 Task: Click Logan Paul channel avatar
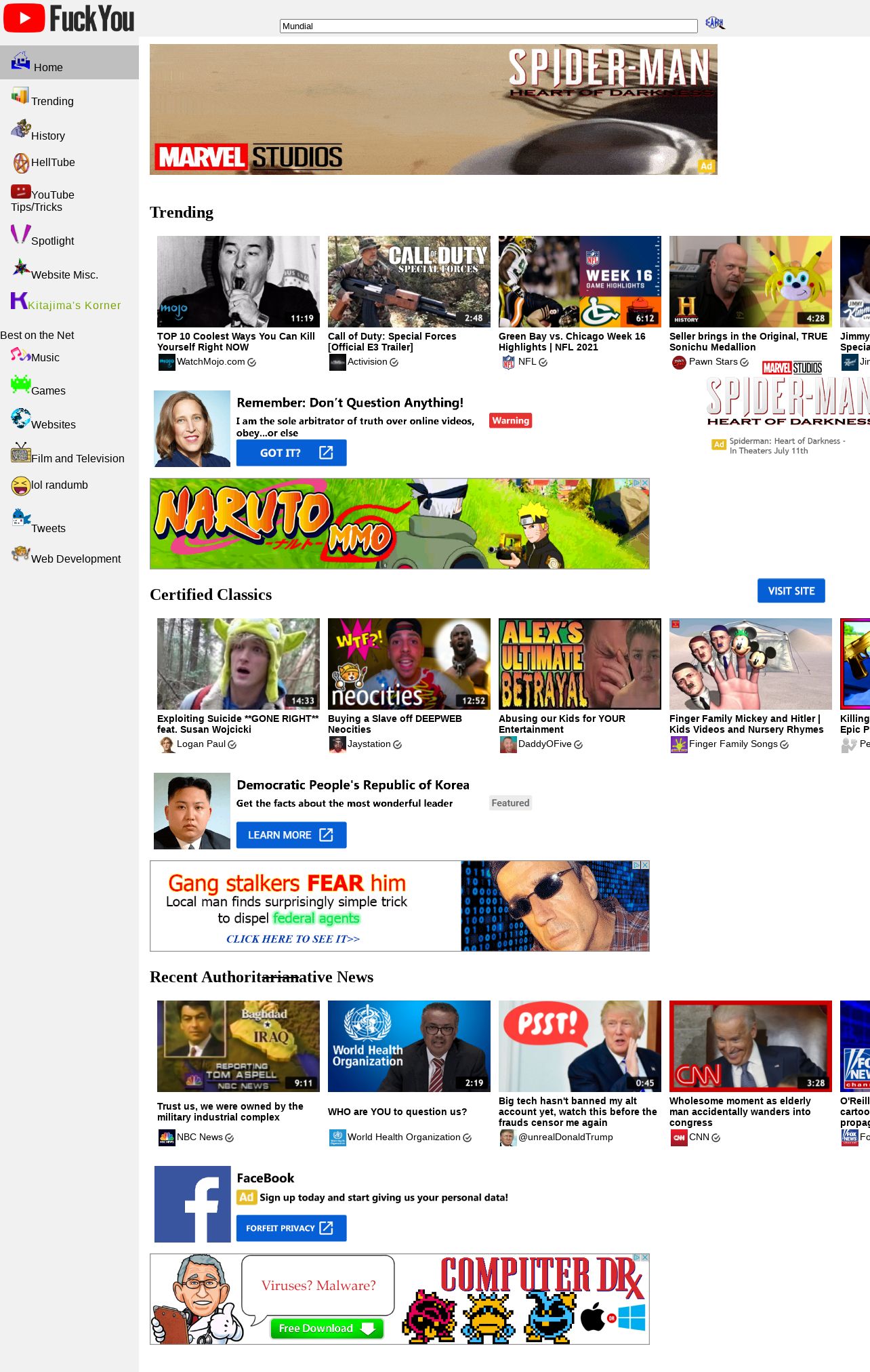tap(167, 744)
